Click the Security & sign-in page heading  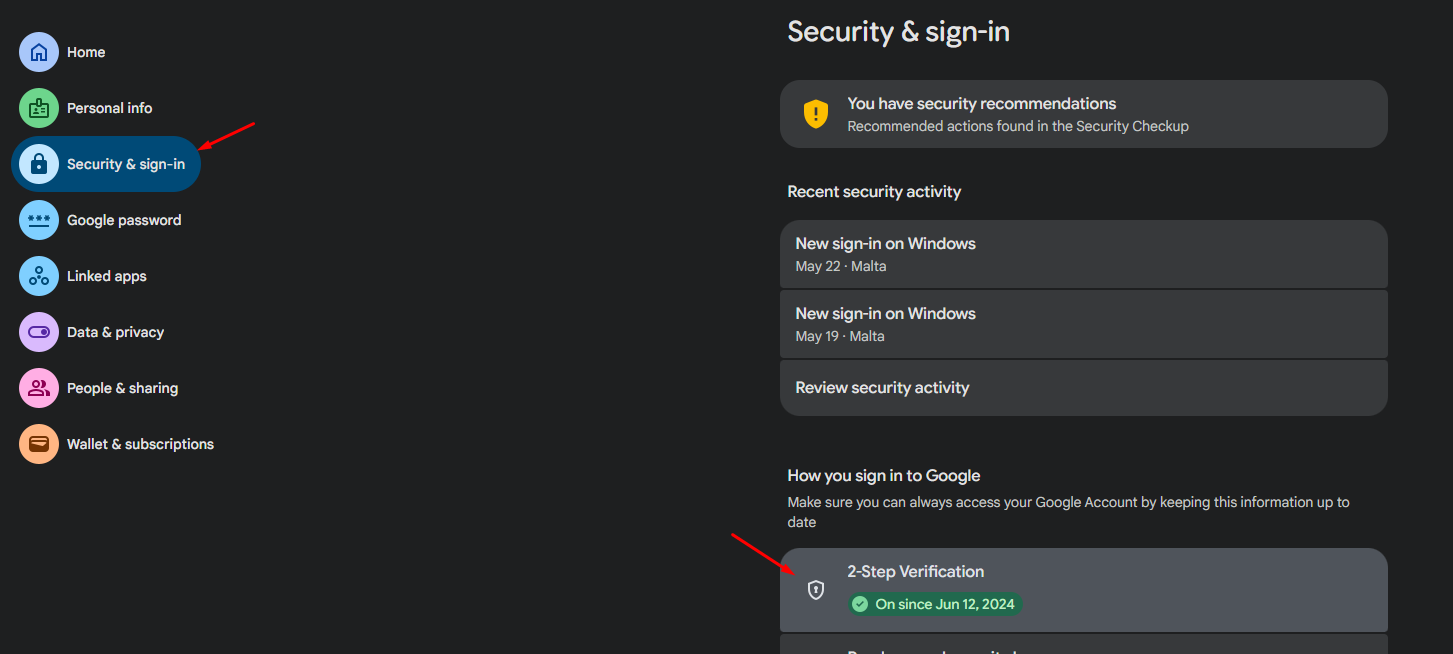899,32
